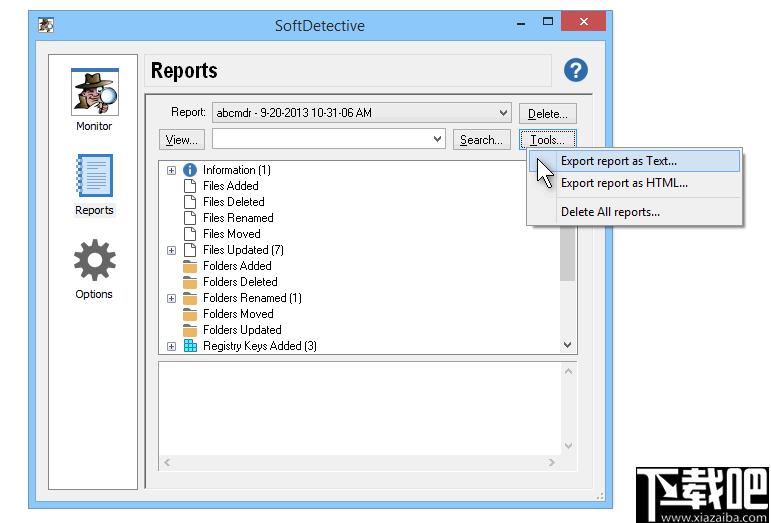Click the Folders Updated folder icon
This screenshot has width=771, height=523.
click(190, 330)
